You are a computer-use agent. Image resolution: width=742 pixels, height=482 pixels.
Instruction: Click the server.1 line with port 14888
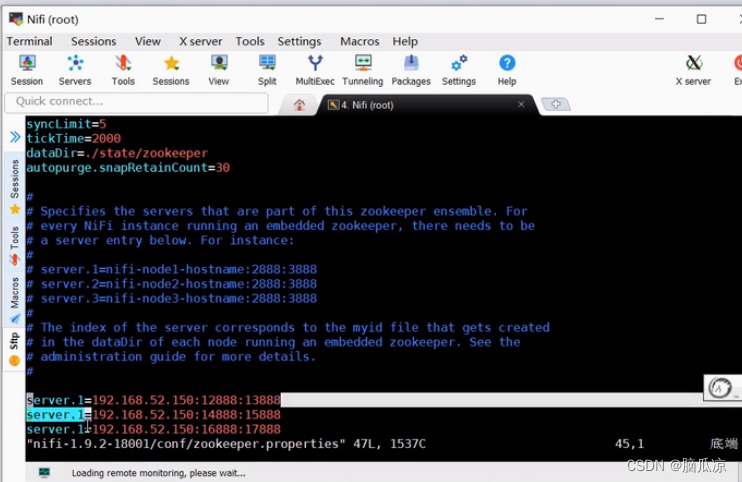tap(153, 415)
